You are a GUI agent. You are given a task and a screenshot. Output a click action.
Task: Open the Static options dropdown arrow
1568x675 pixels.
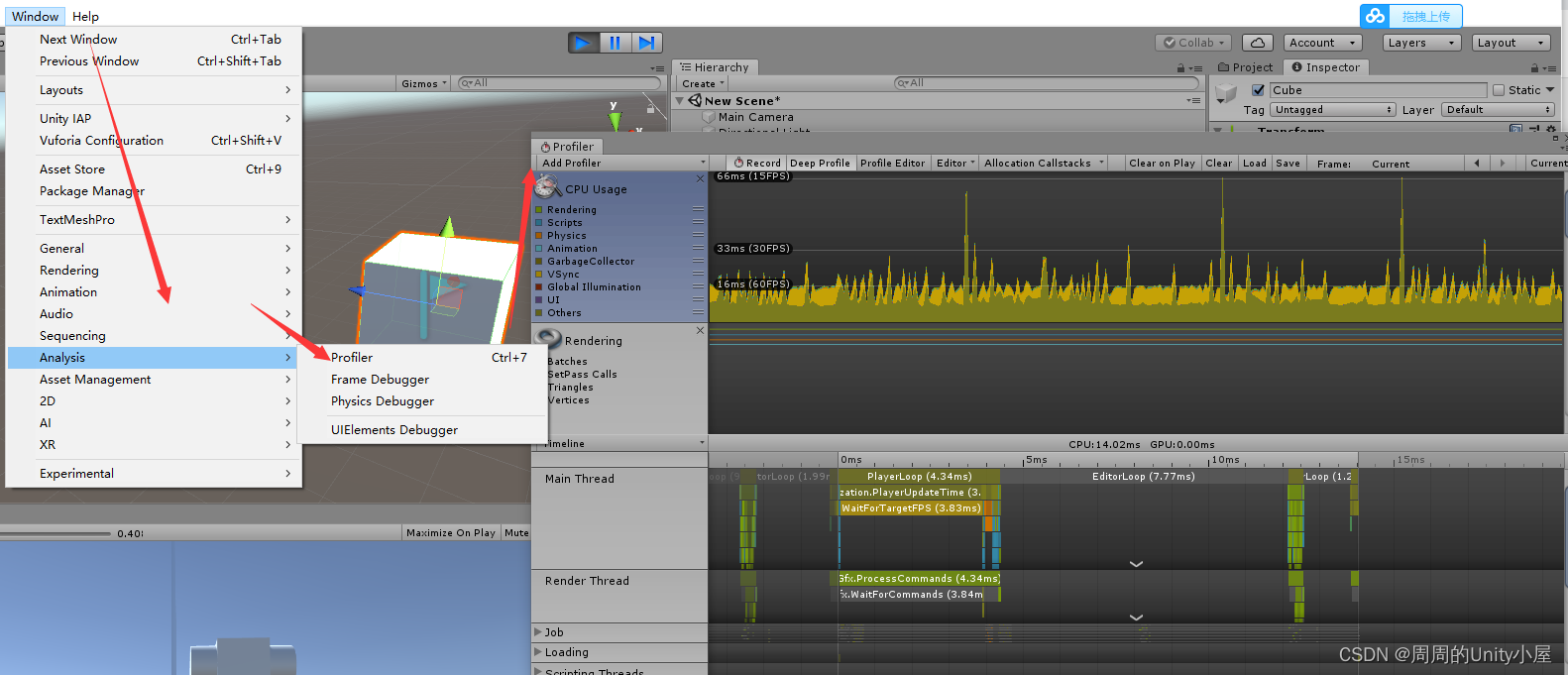coord(1550,90)
